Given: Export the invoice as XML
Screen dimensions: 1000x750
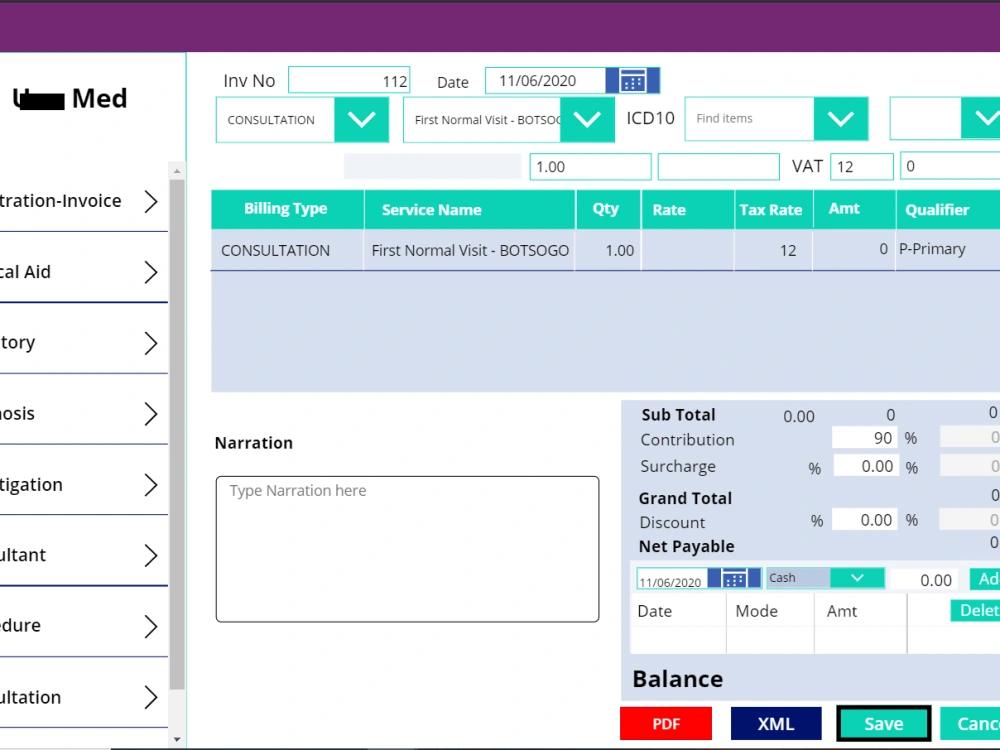Looking at the screenshot, I should click(x=776, y=723).
